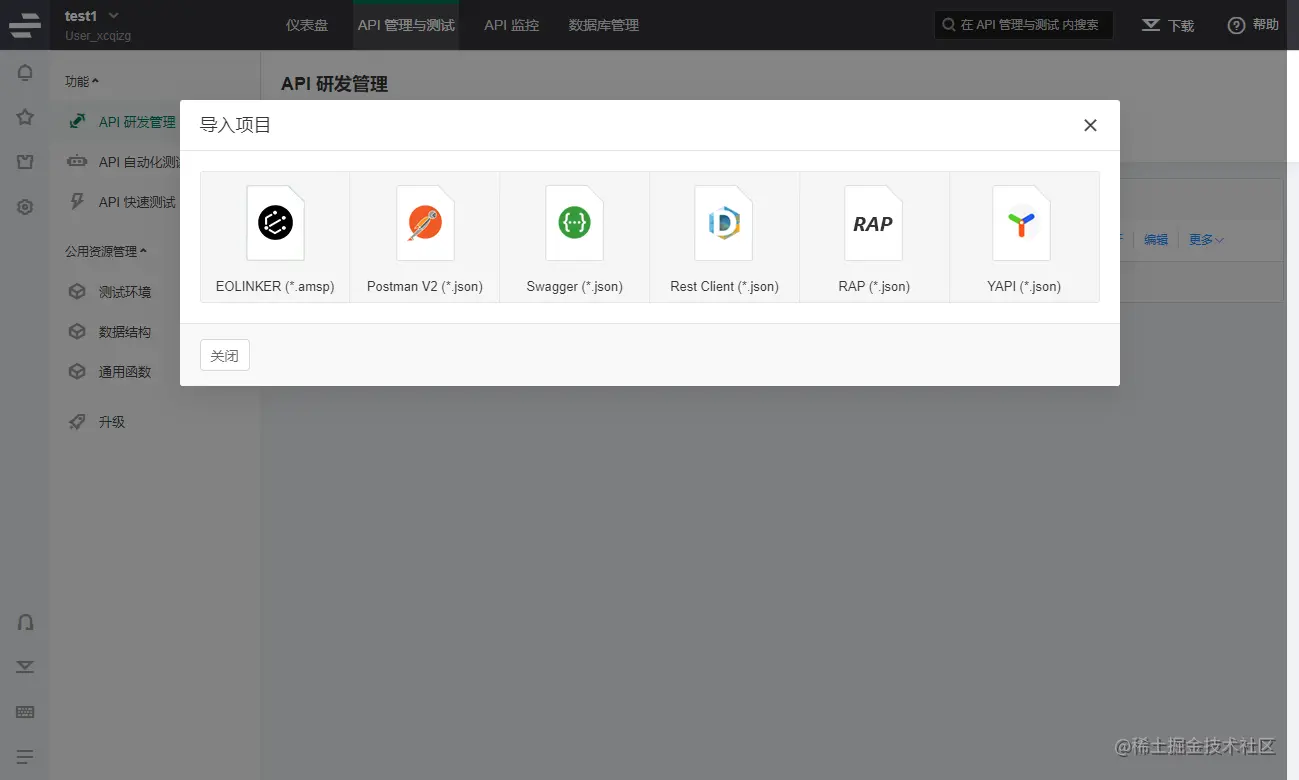Image resolution: width=1299 pixels, height=780 pixels.
Task: Click the rocket icon beside 升级
Action: [x=76, y=422]
